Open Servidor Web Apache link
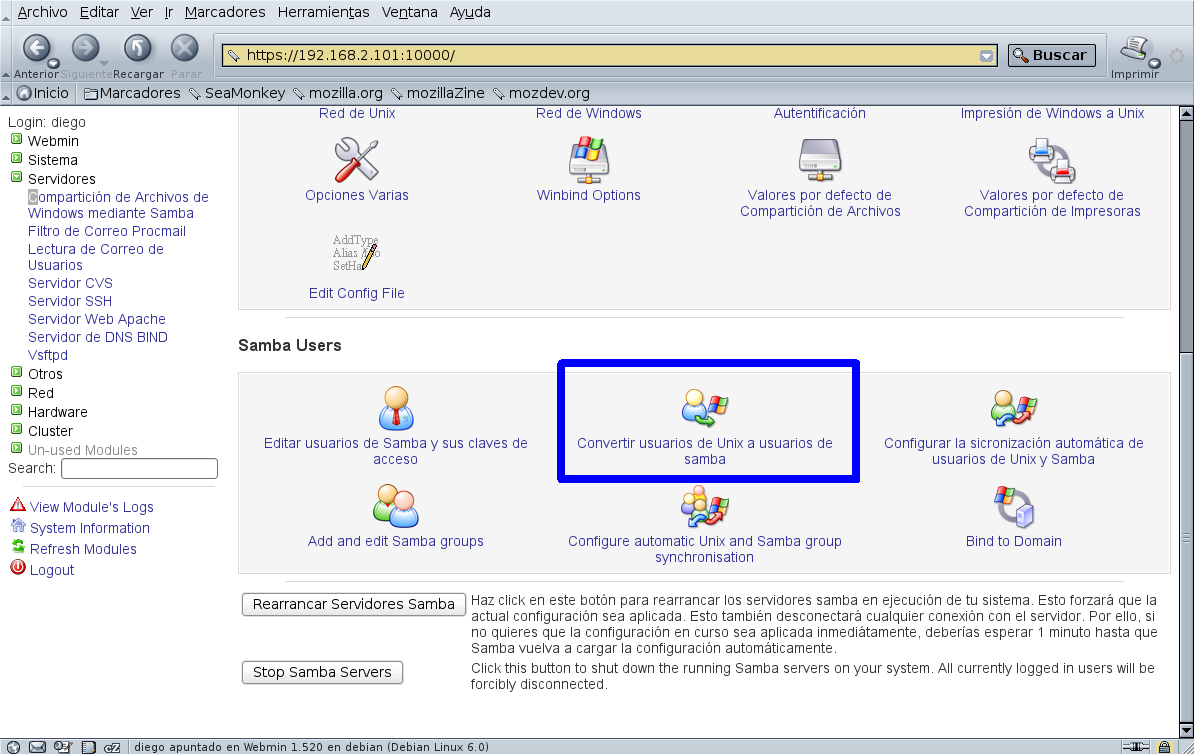Image resolution: width=1194 pixels, height=754 pixels. click(97, 319)
